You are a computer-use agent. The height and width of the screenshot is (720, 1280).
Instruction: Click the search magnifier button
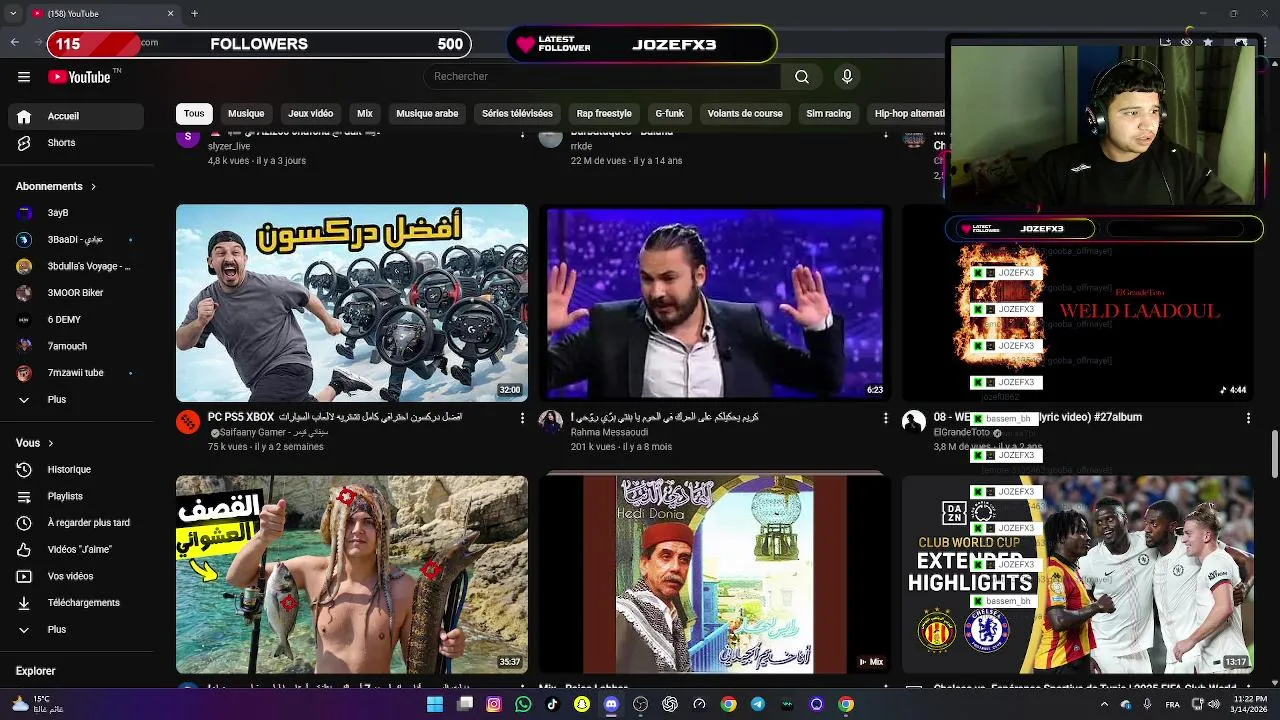pyautogui.click(x=802, y=77)
